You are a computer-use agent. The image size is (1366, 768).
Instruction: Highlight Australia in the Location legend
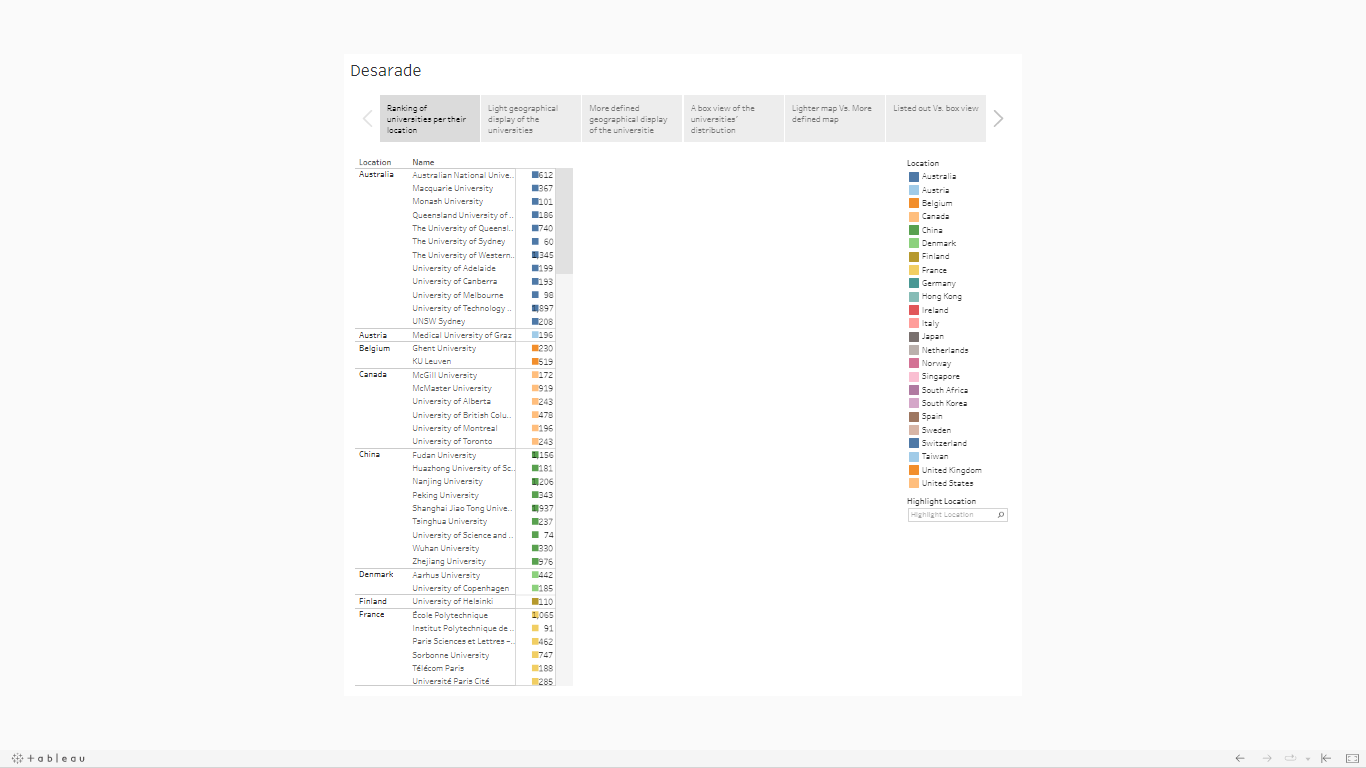[936, 176]
